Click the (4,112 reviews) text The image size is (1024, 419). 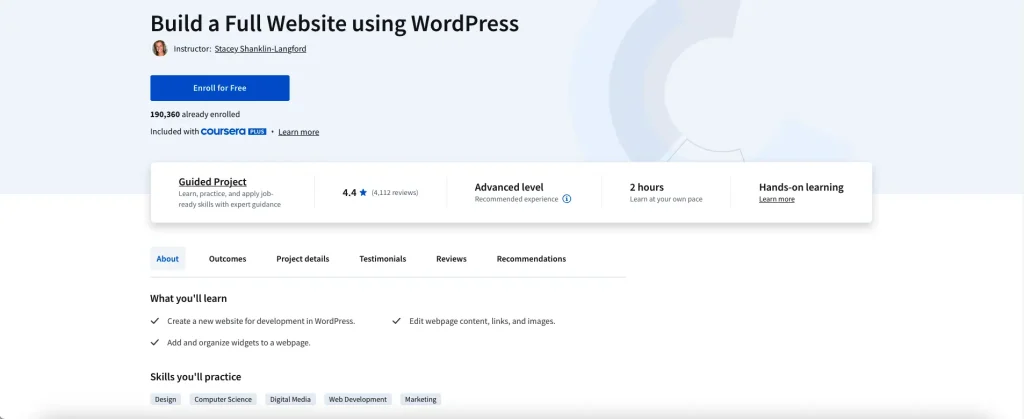tap(395, 193)
